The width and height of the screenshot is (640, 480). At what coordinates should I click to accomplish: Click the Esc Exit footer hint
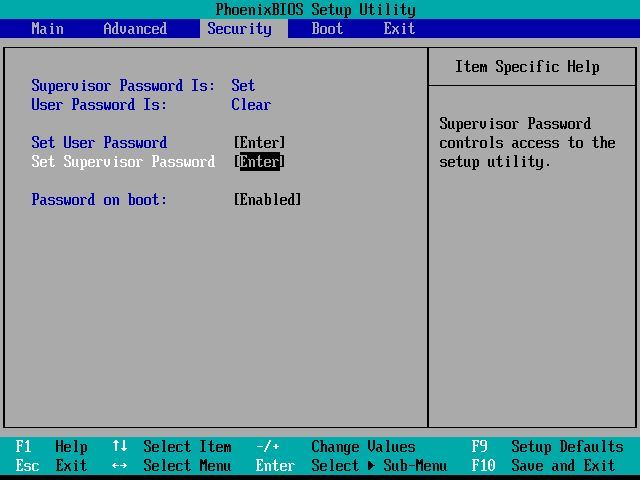[51, 465]
